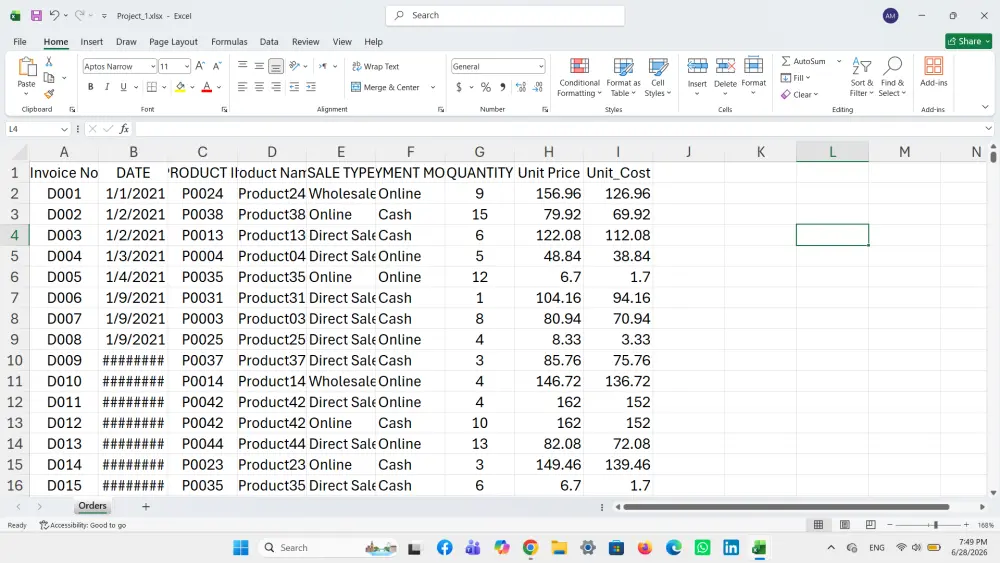This screenshot has height=563, width=1000.
Task: Select the Orders sheet tab
Action: point(92,506)
